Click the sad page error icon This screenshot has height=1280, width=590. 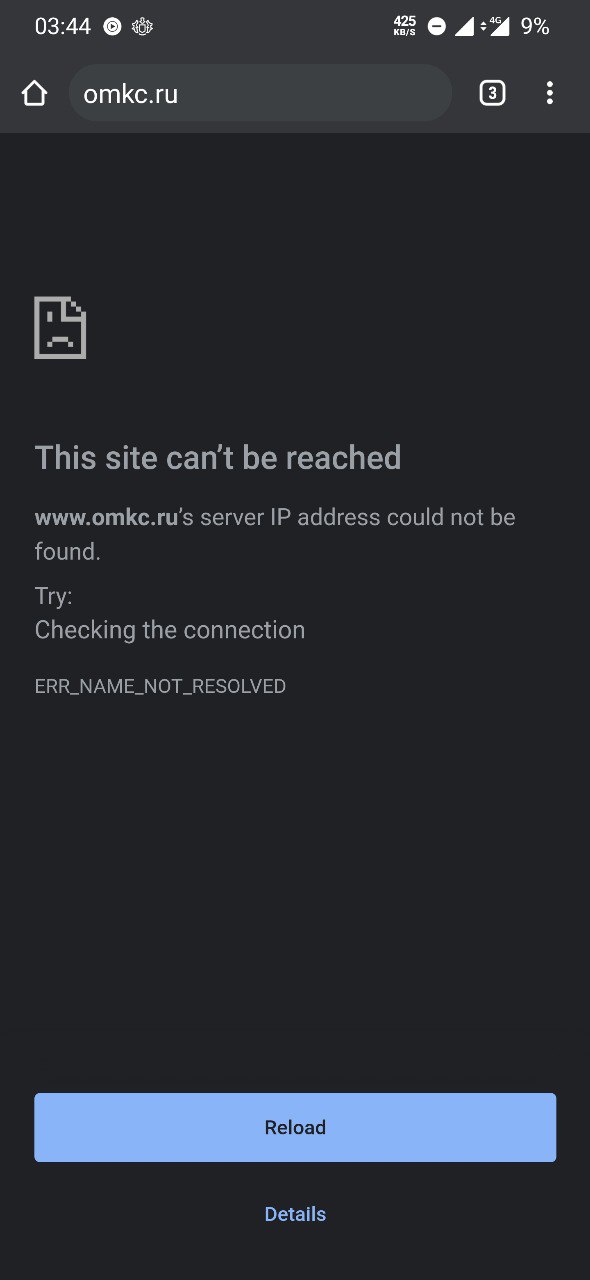coord(60,327)
